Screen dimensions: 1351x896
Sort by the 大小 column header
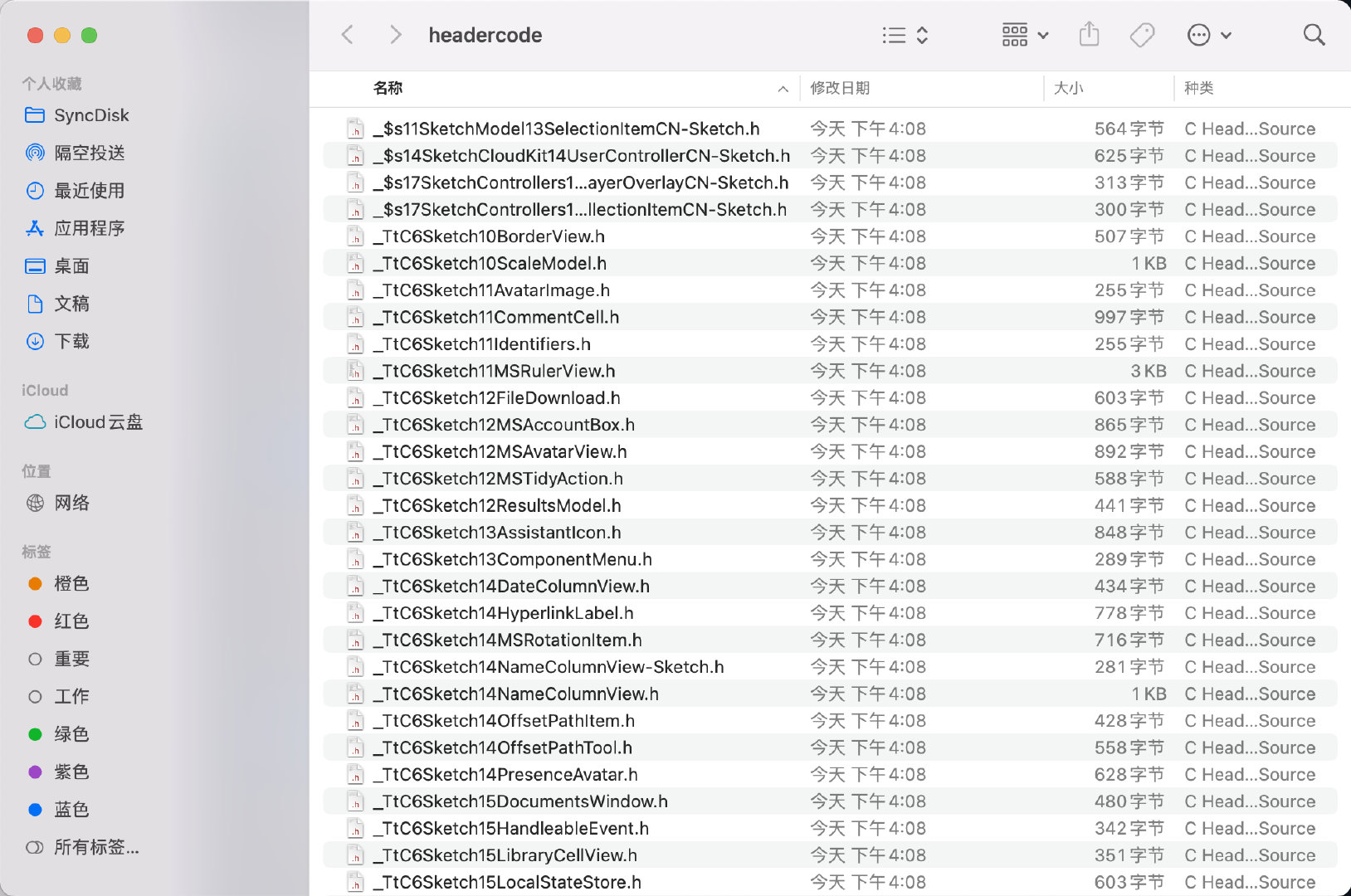1068,88
